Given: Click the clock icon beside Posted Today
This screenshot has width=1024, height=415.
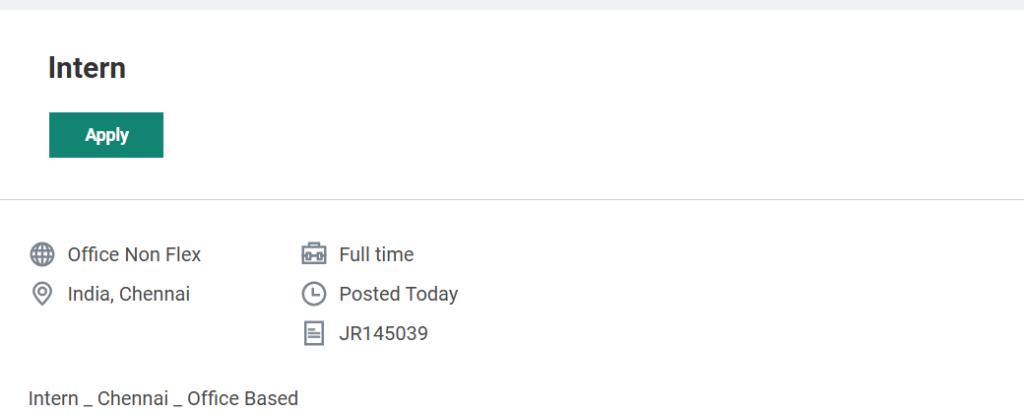Looking at the screenshot, I should (x=314, y=294).
